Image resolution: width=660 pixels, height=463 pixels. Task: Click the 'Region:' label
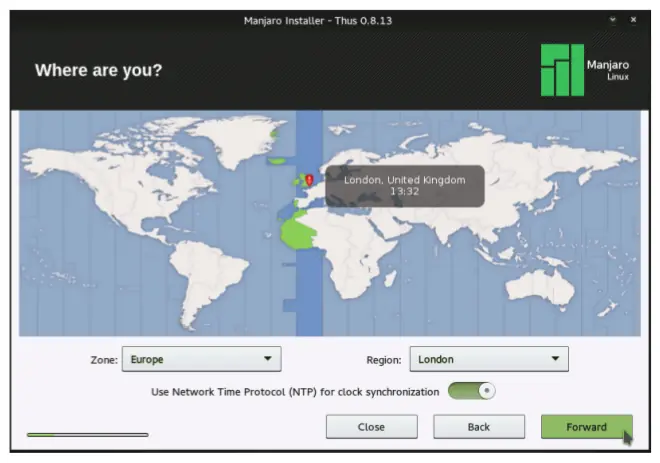tap(384, 360)
